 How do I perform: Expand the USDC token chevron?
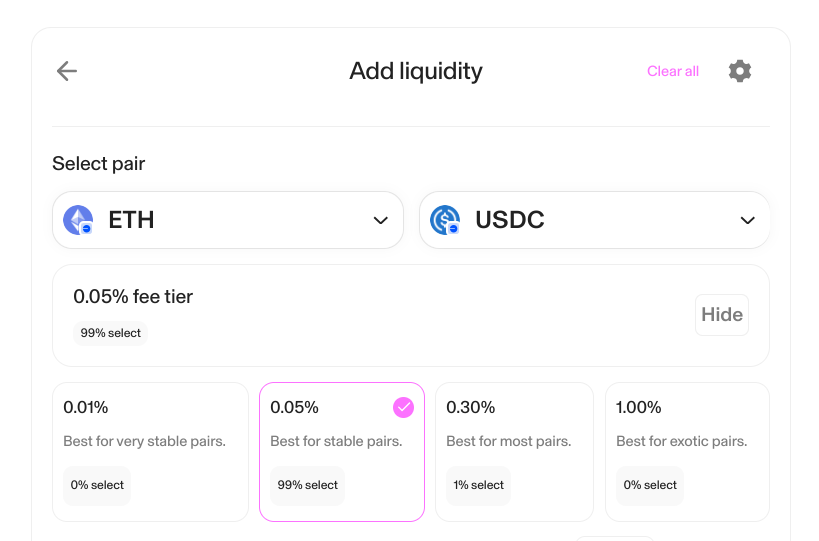tap(747, 220)
